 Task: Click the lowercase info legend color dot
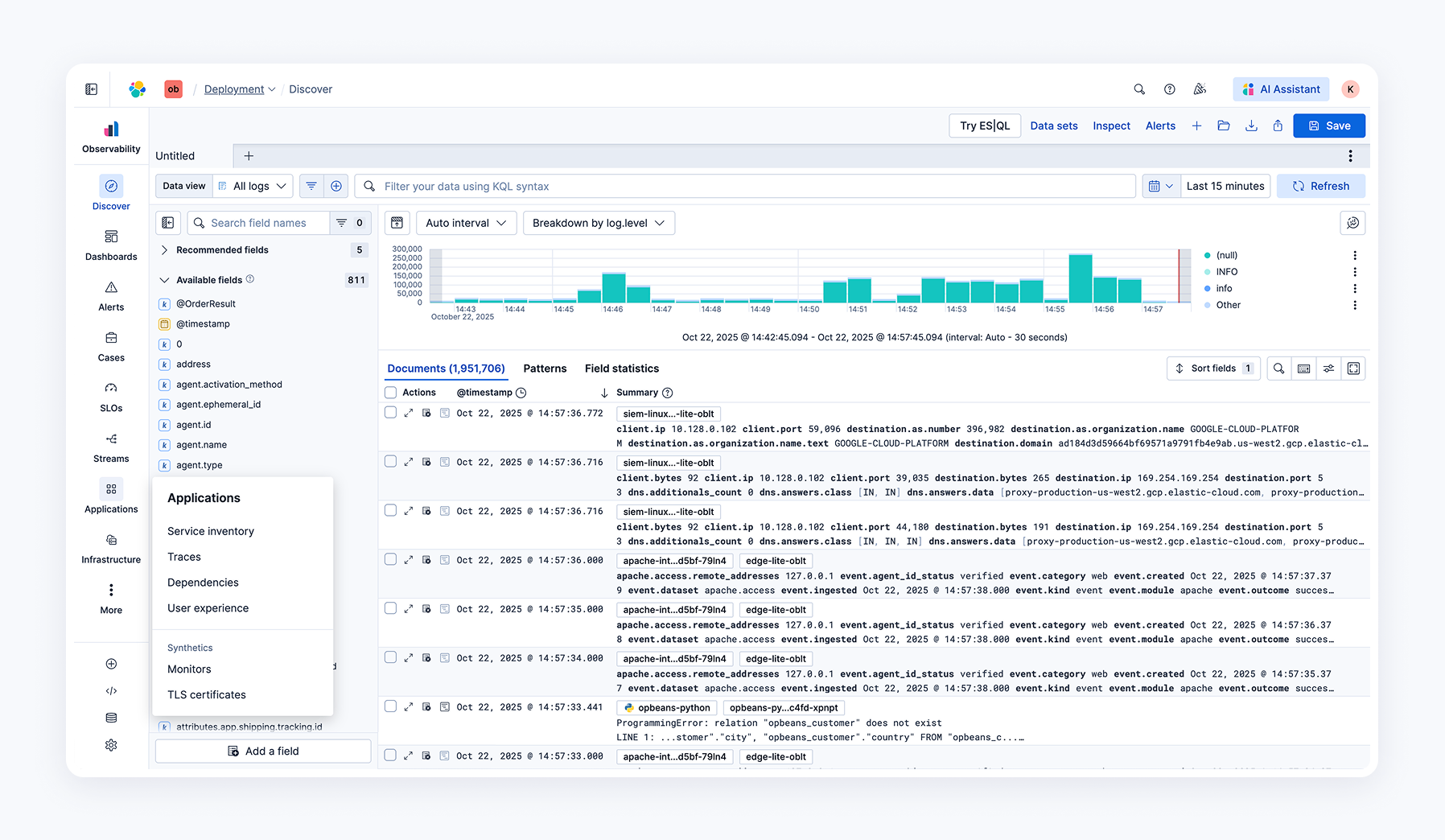coord(1207,288)
